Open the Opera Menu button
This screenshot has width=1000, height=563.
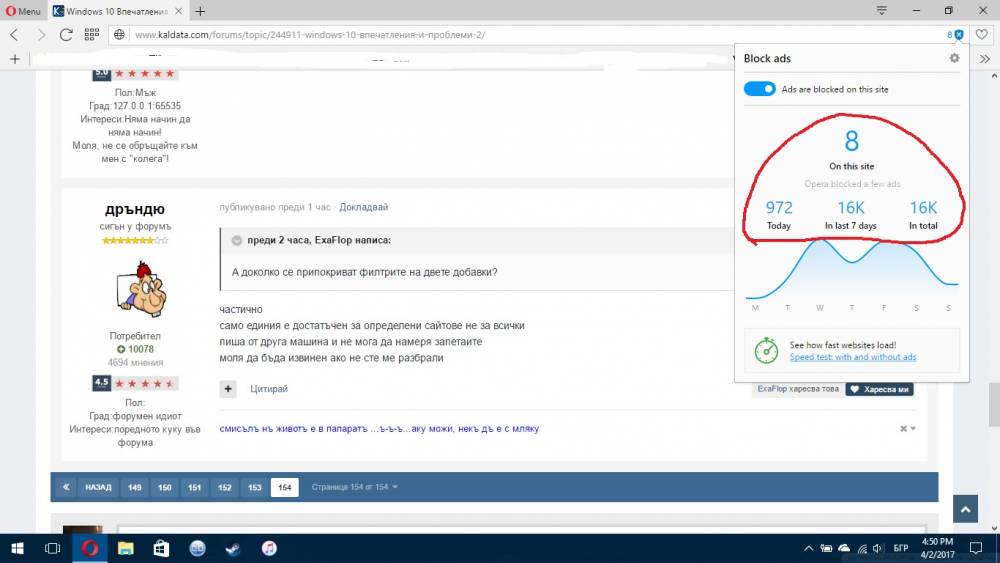point(23,11)
